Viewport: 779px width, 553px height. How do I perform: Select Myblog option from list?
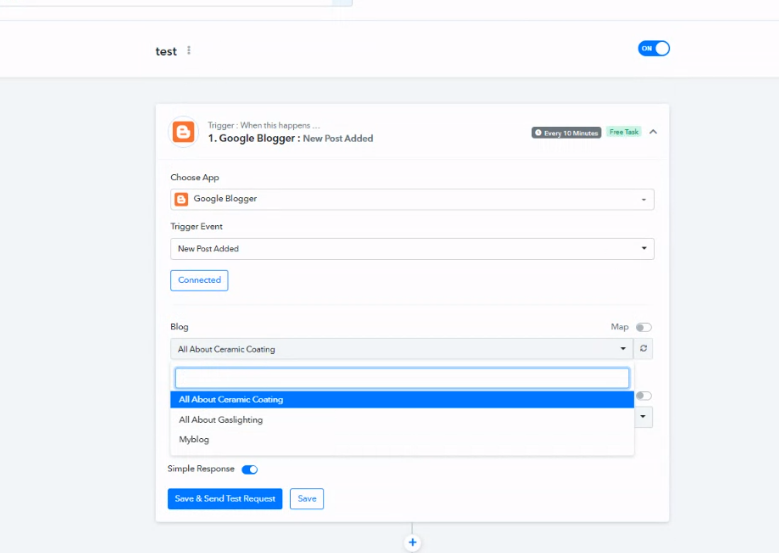point(402,439)
